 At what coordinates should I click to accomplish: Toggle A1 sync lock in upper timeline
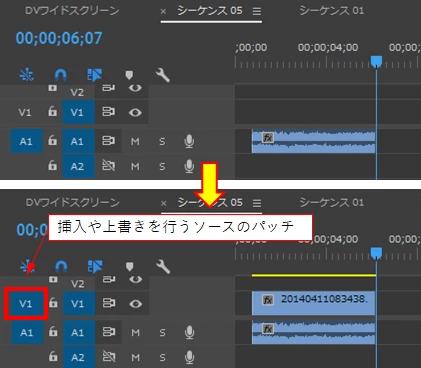click(x=108, y=141)
